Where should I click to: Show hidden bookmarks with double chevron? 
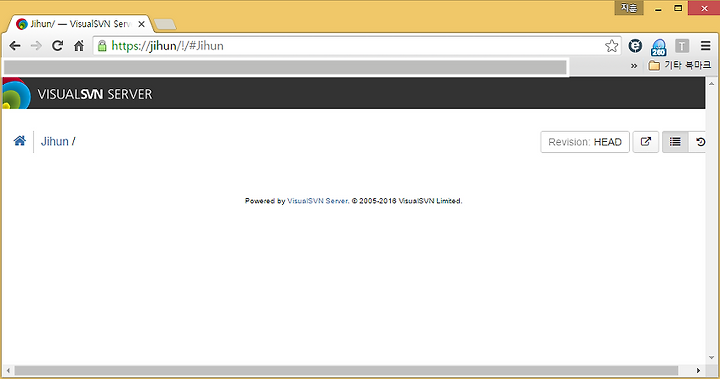pyautogui.click(x=634, y=66)
